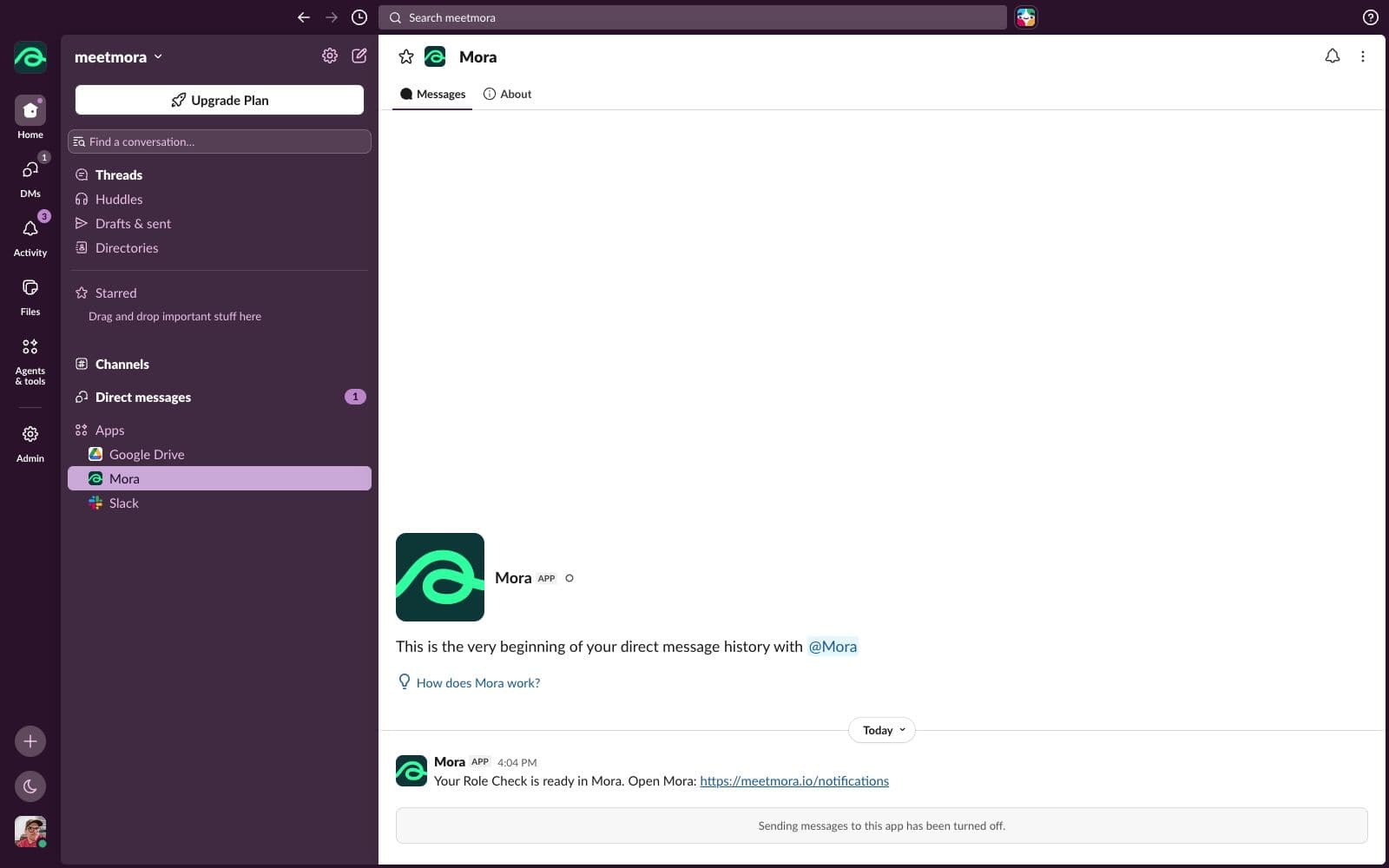Open the meetmora.io/notifications link

coord(794,781)
